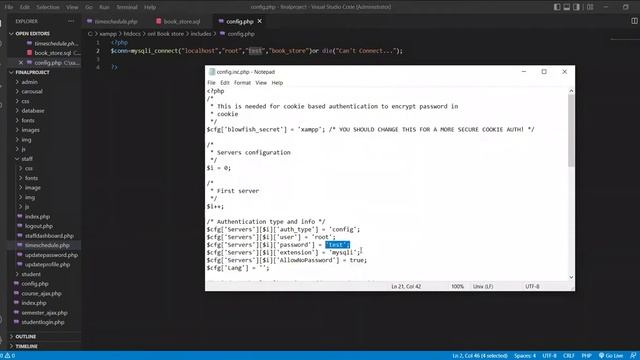640x360 pixels.
Task: Click line and column status in VS Code
Action: point(480,356)
